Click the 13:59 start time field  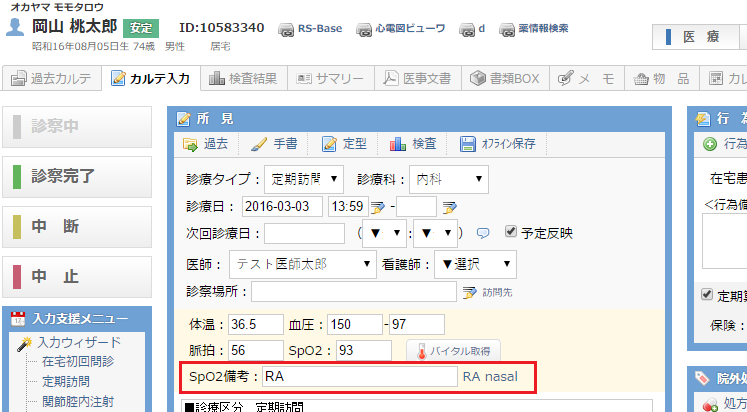click(348, 207)
